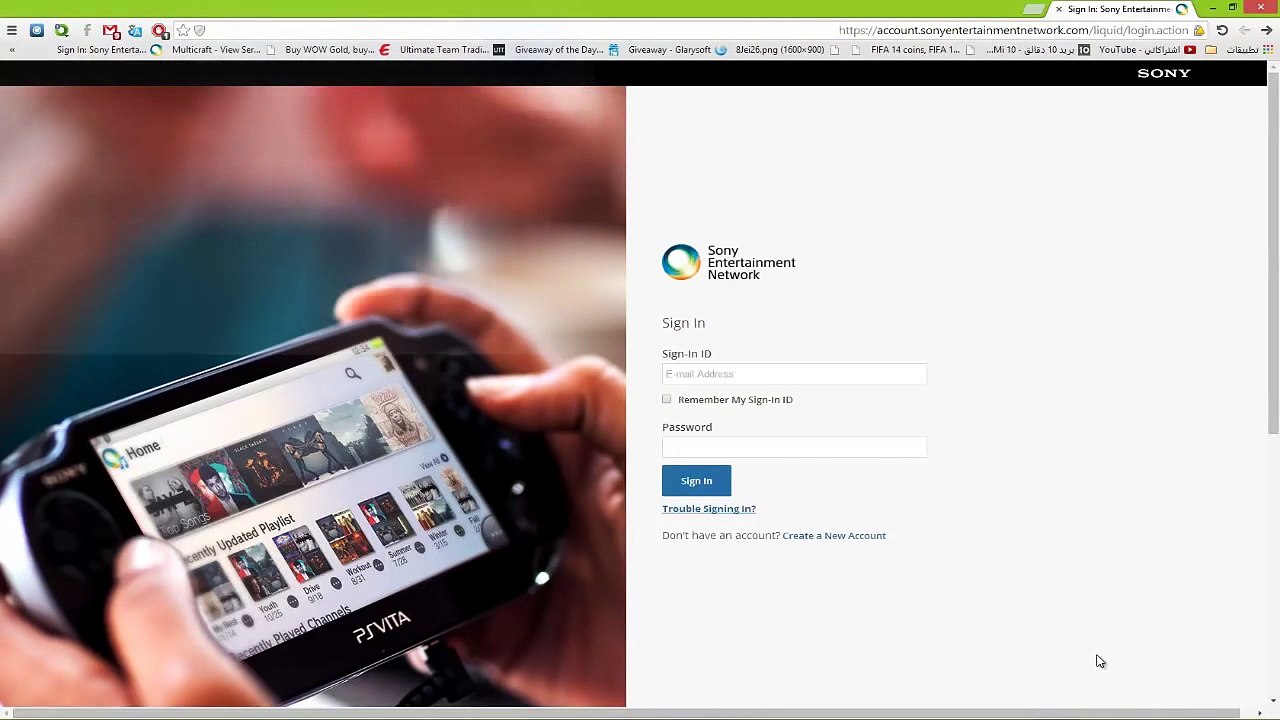The width and height of the screenshot is (1280, 720).
Task: Focus the Password field
Action: 794,447
